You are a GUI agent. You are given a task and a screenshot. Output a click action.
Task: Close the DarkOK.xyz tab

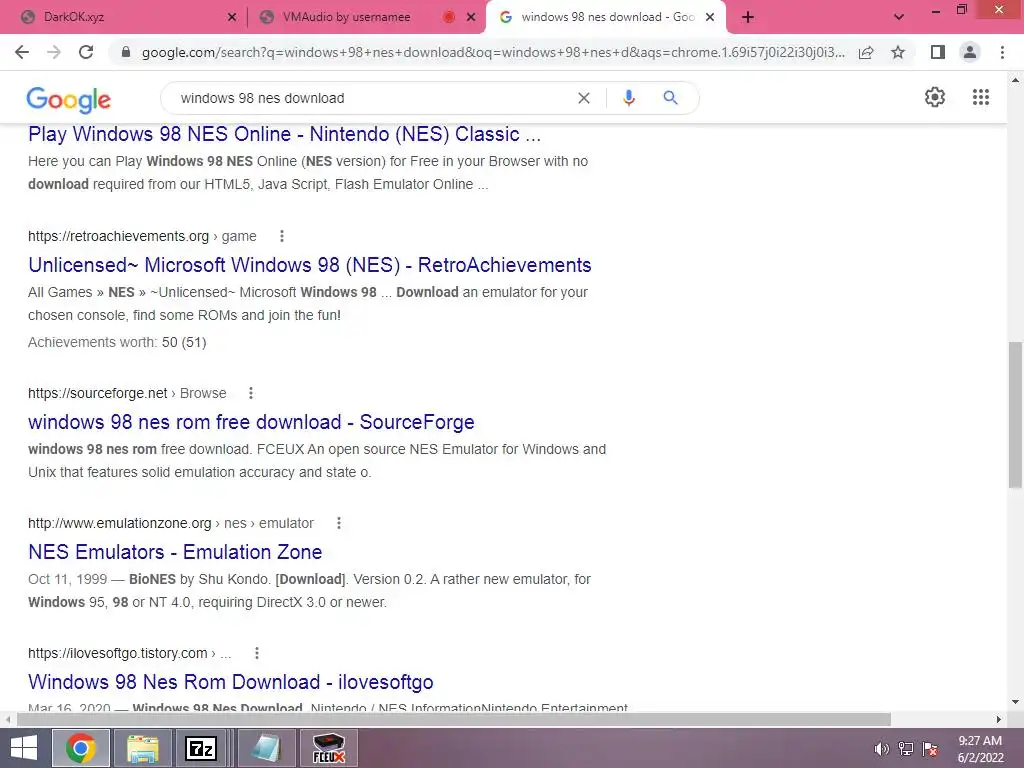[232, 18]
